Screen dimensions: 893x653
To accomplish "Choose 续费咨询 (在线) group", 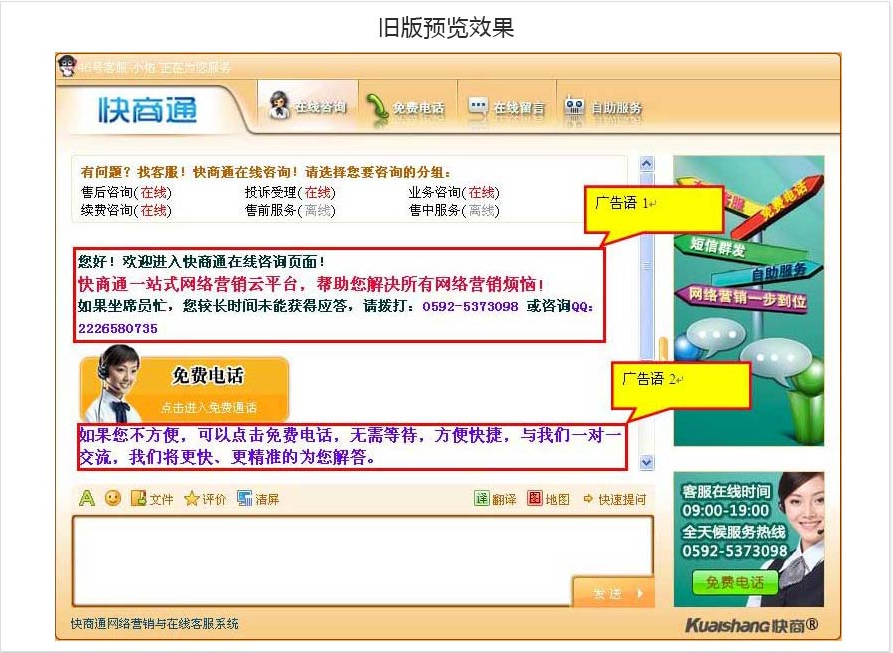I will [126, 211].
